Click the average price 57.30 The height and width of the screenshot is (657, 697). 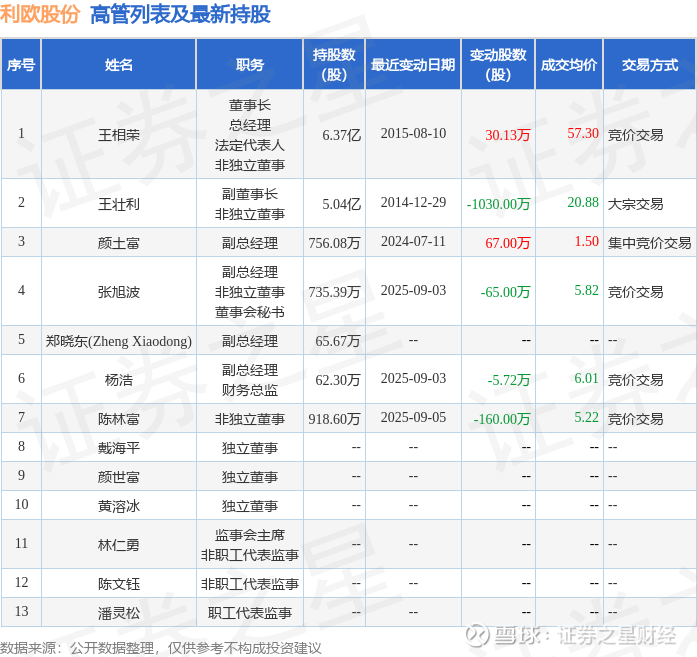pyautogui.click(x=583, y=133)
